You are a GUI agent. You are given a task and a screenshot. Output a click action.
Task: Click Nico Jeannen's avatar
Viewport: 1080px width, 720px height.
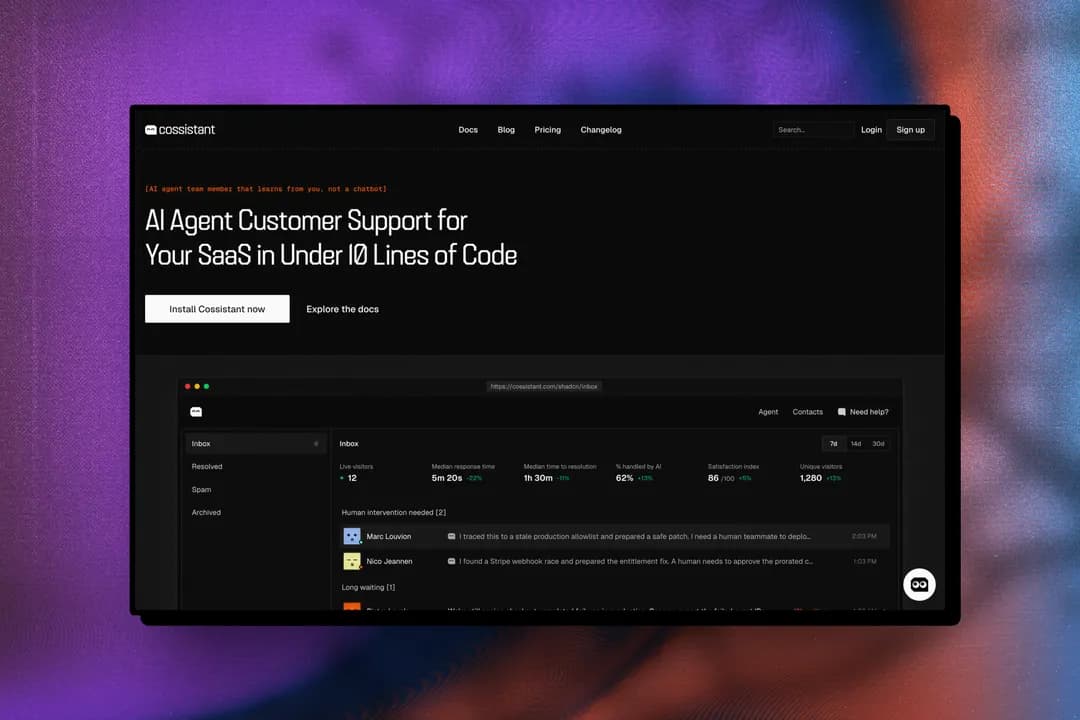352,561
